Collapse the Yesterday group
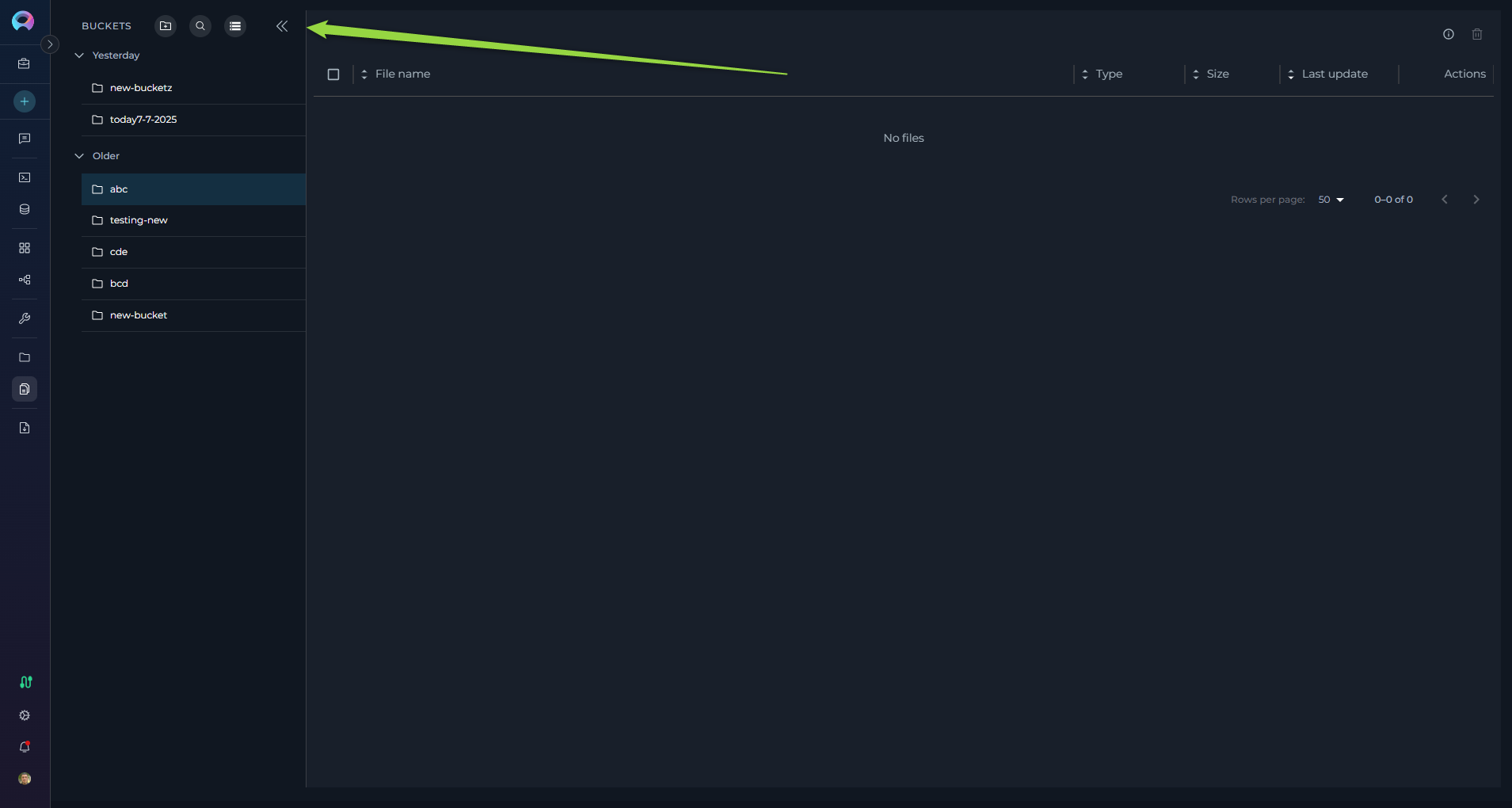Image resolution: width=1512 pixels, height=808 pixels. pyautogui.click(x=79, y=55)
